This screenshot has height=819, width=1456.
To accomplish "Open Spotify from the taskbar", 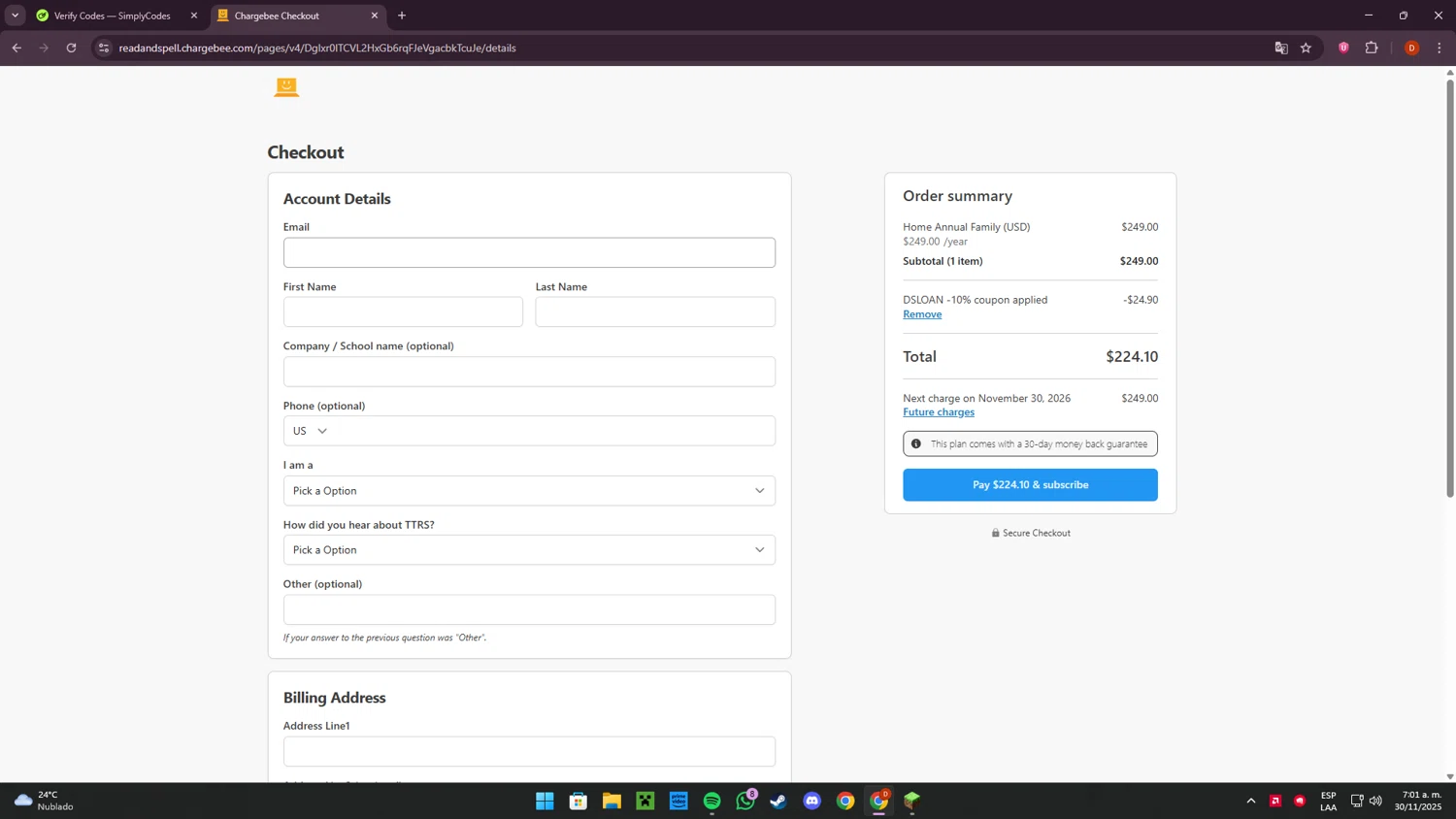I will pos(712,801).
